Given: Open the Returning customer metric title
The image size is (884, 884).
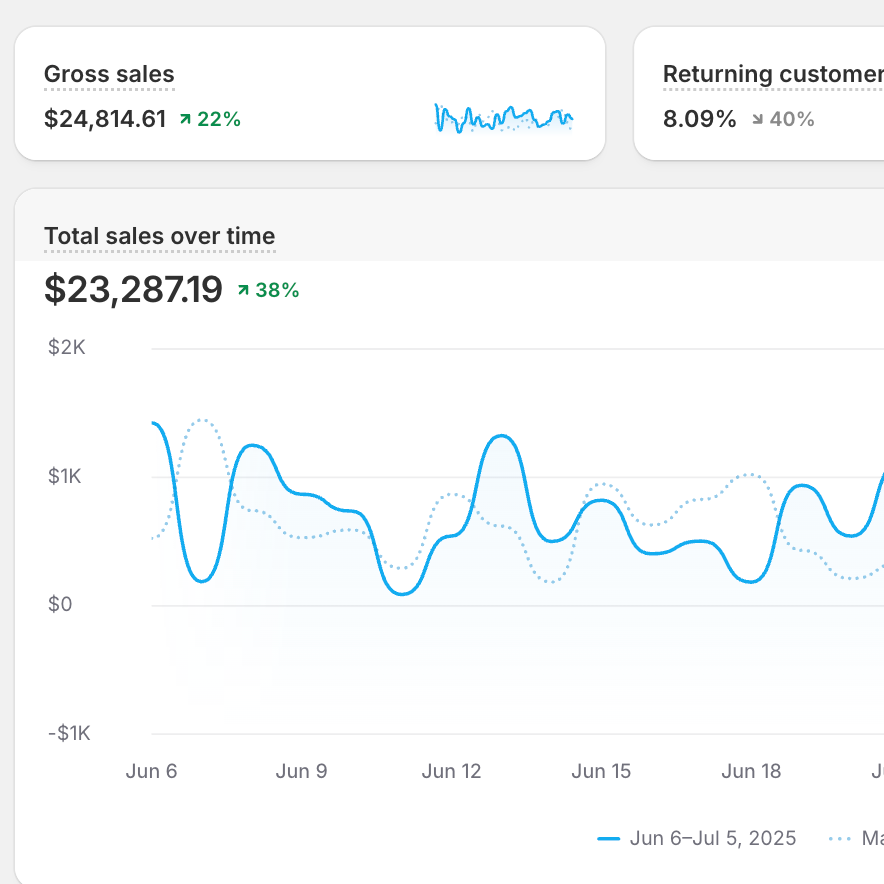Looking at the screenshot, I should 774,74.
